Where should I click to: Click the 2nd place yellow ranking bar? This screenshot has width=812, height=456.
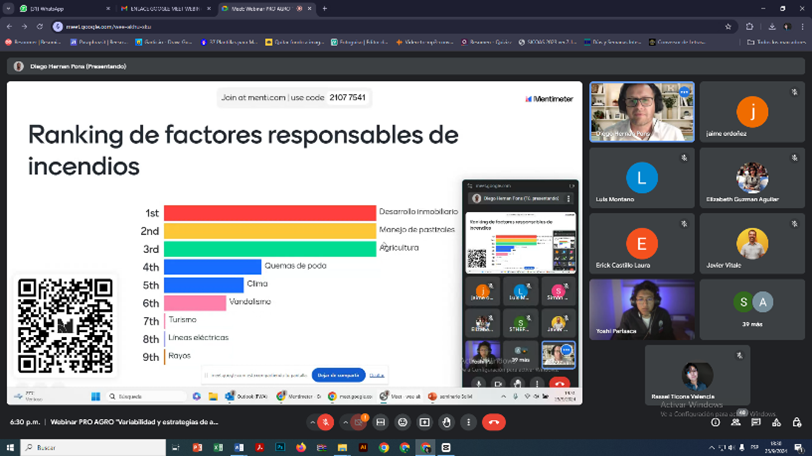pos(270,231)
